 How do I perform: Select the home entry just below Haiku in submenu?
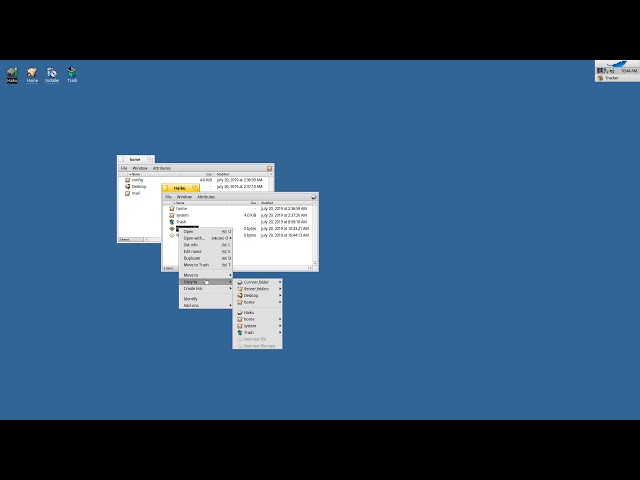[257, 319]
